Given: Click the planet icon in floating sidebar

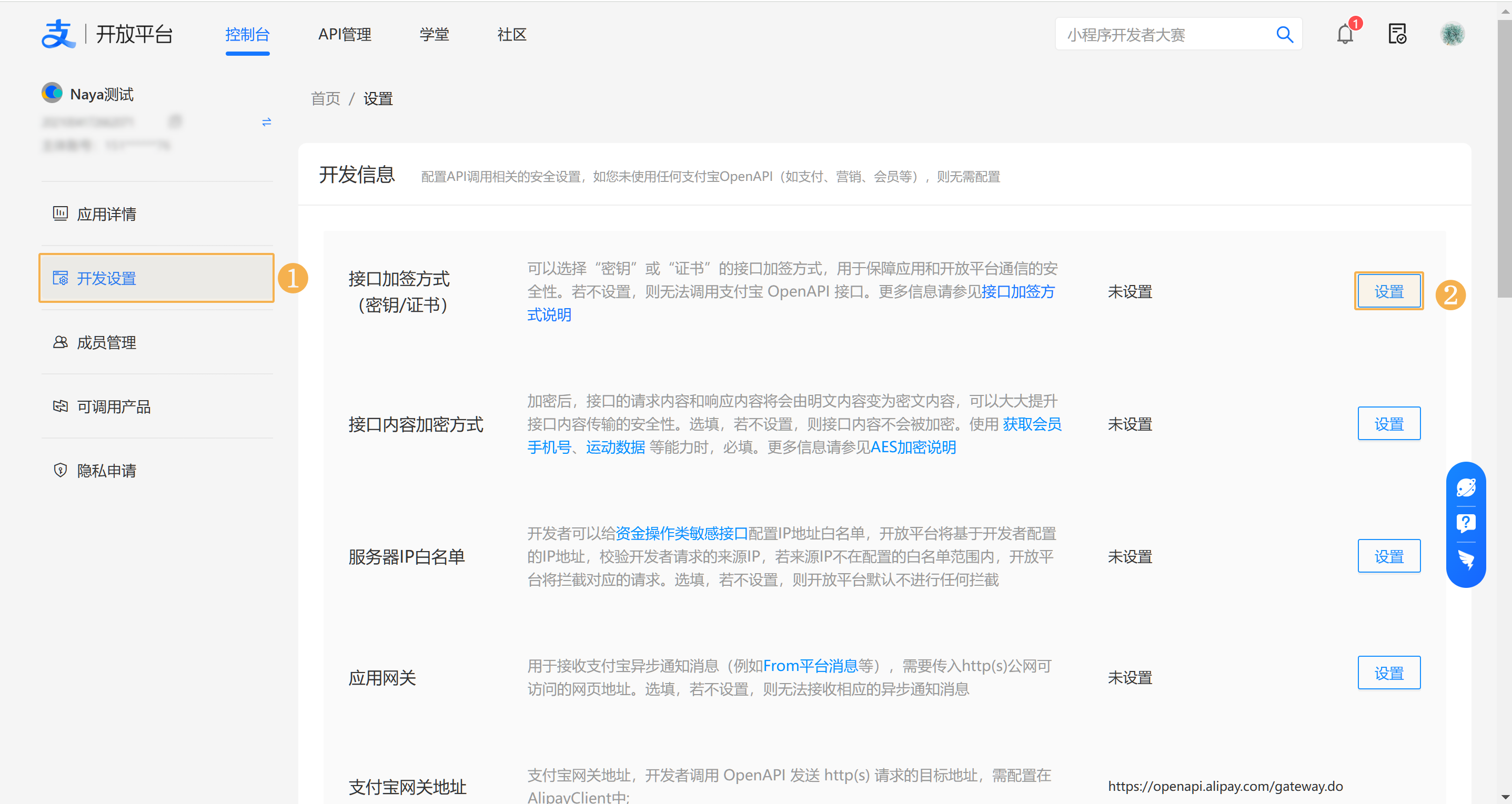Looking at the screenshot, I should coord(1466,487).
